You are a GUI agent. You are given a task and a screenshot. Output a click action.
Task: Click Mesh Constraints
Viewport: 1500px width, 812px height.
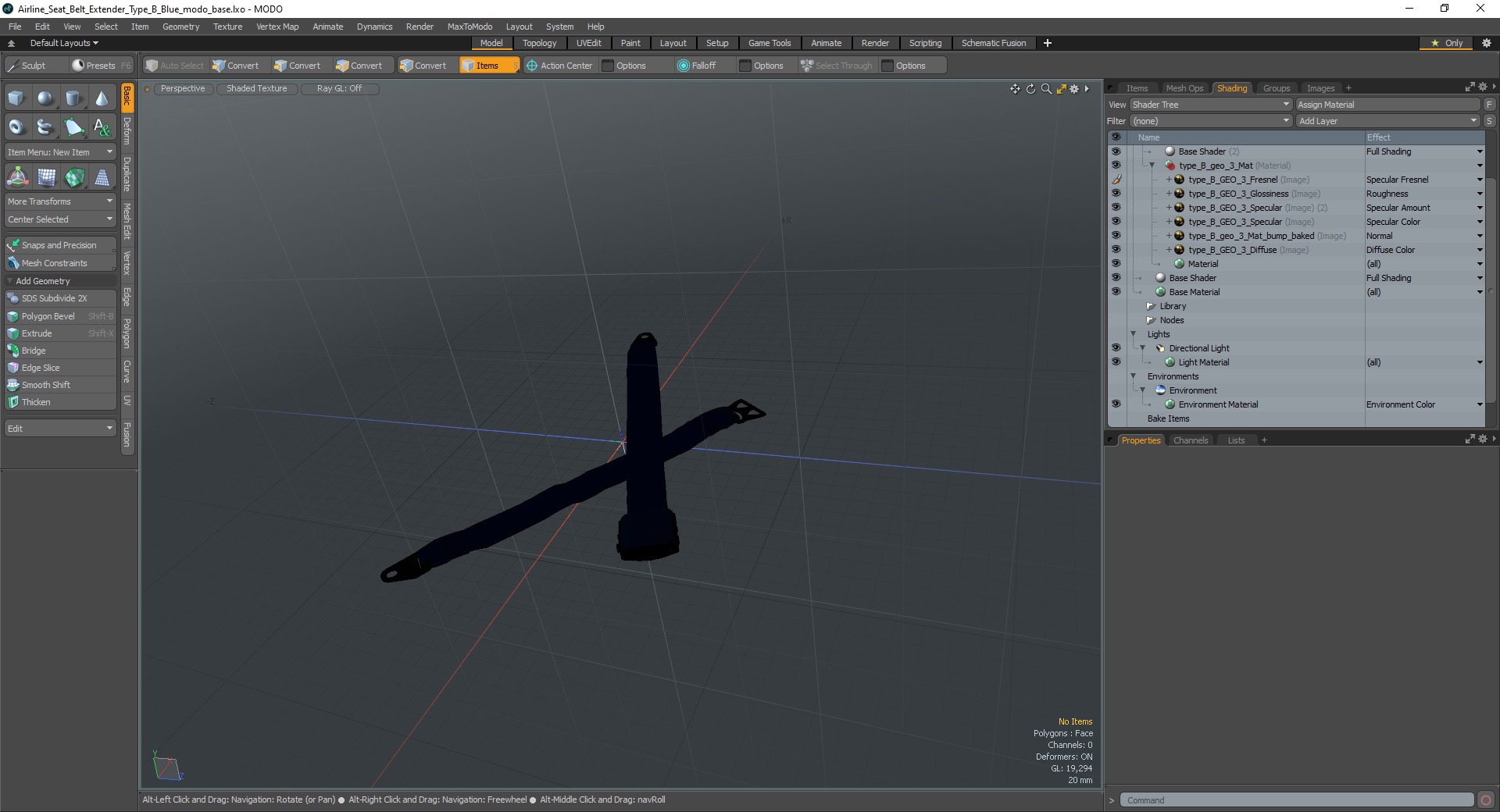coord(60,263)
